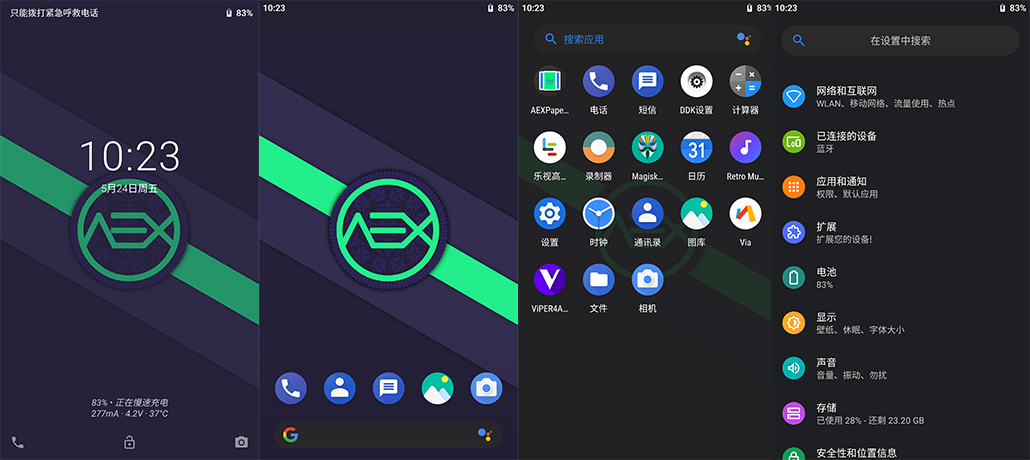Screen dimensions: 1030x460
Task: Launch the Via browser app
Action: pos(745,213)
